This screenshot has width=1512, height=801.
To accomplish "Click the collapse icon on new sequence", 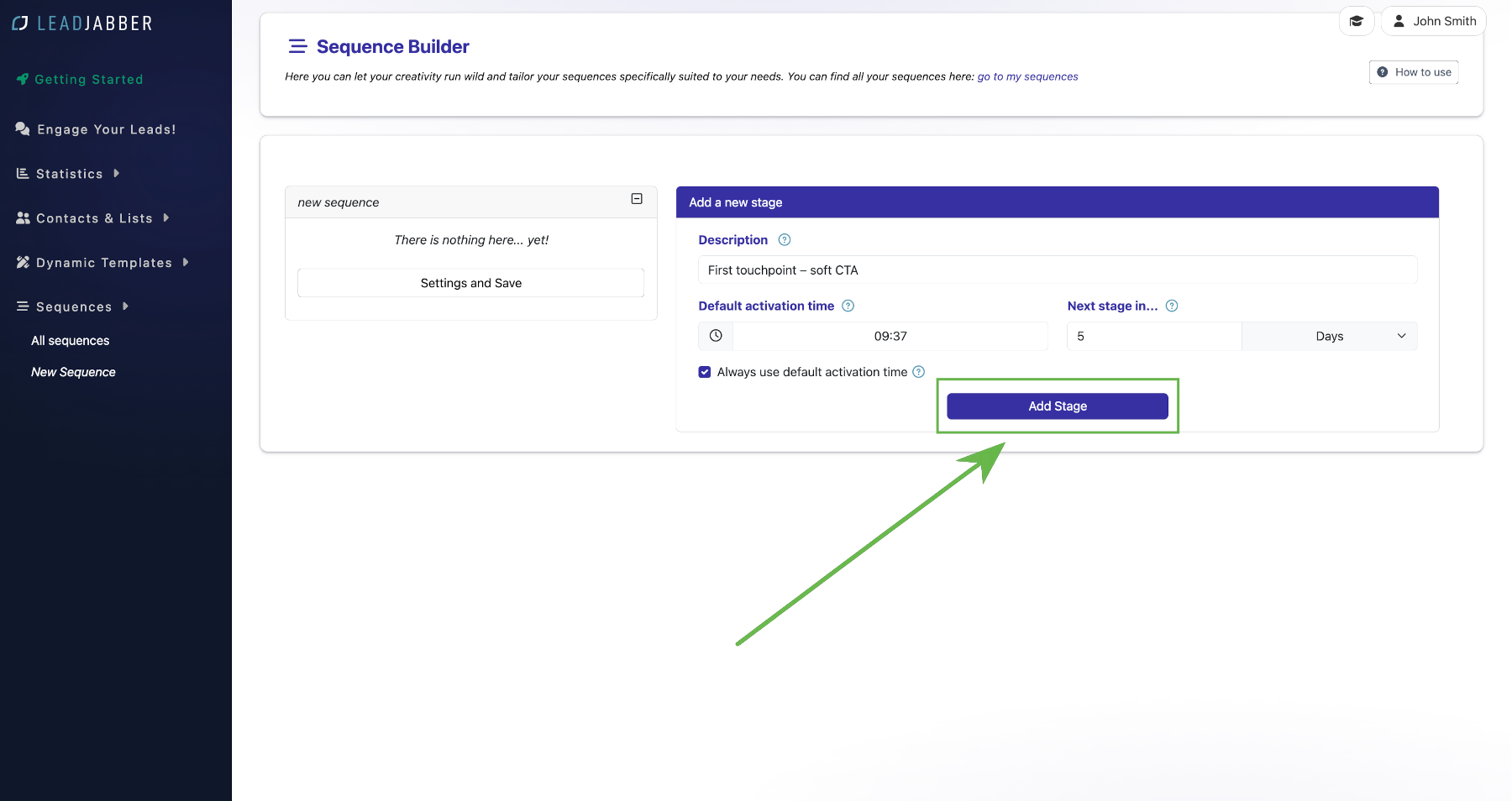I will 637,199.
